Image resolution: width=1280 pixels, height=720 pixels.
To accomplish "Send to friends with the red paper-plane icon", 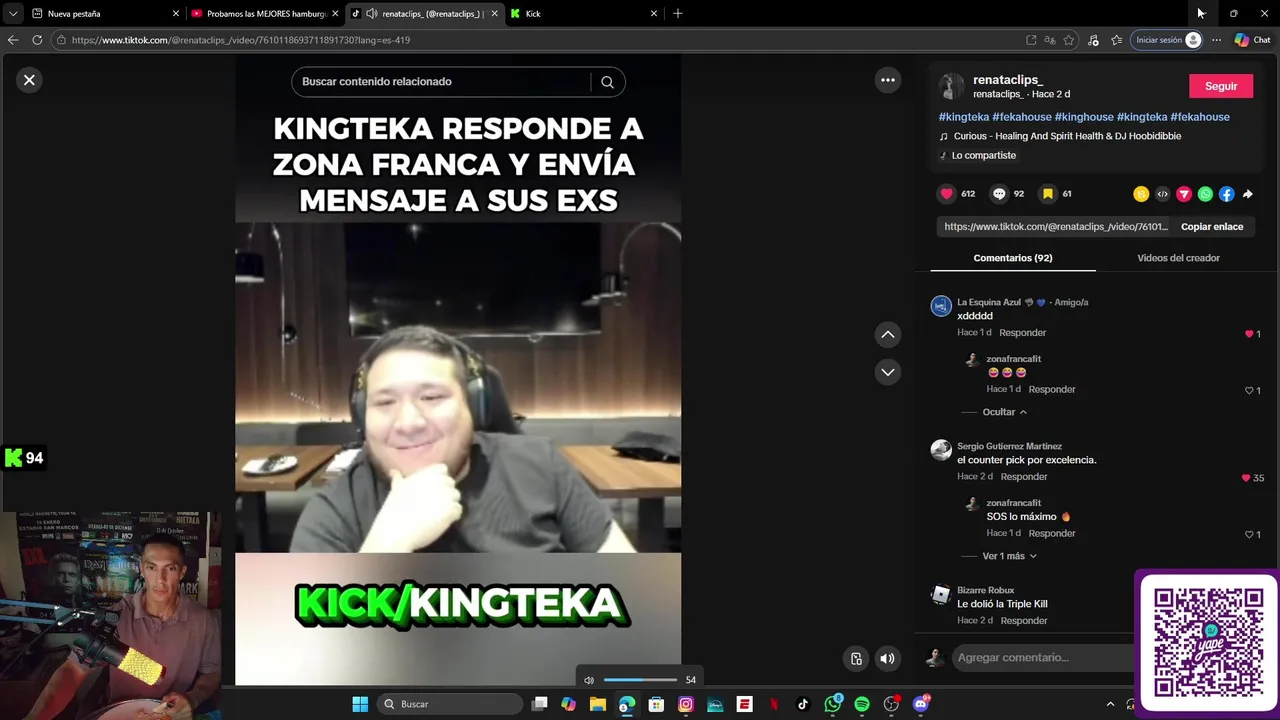I will click(1184, 194).
